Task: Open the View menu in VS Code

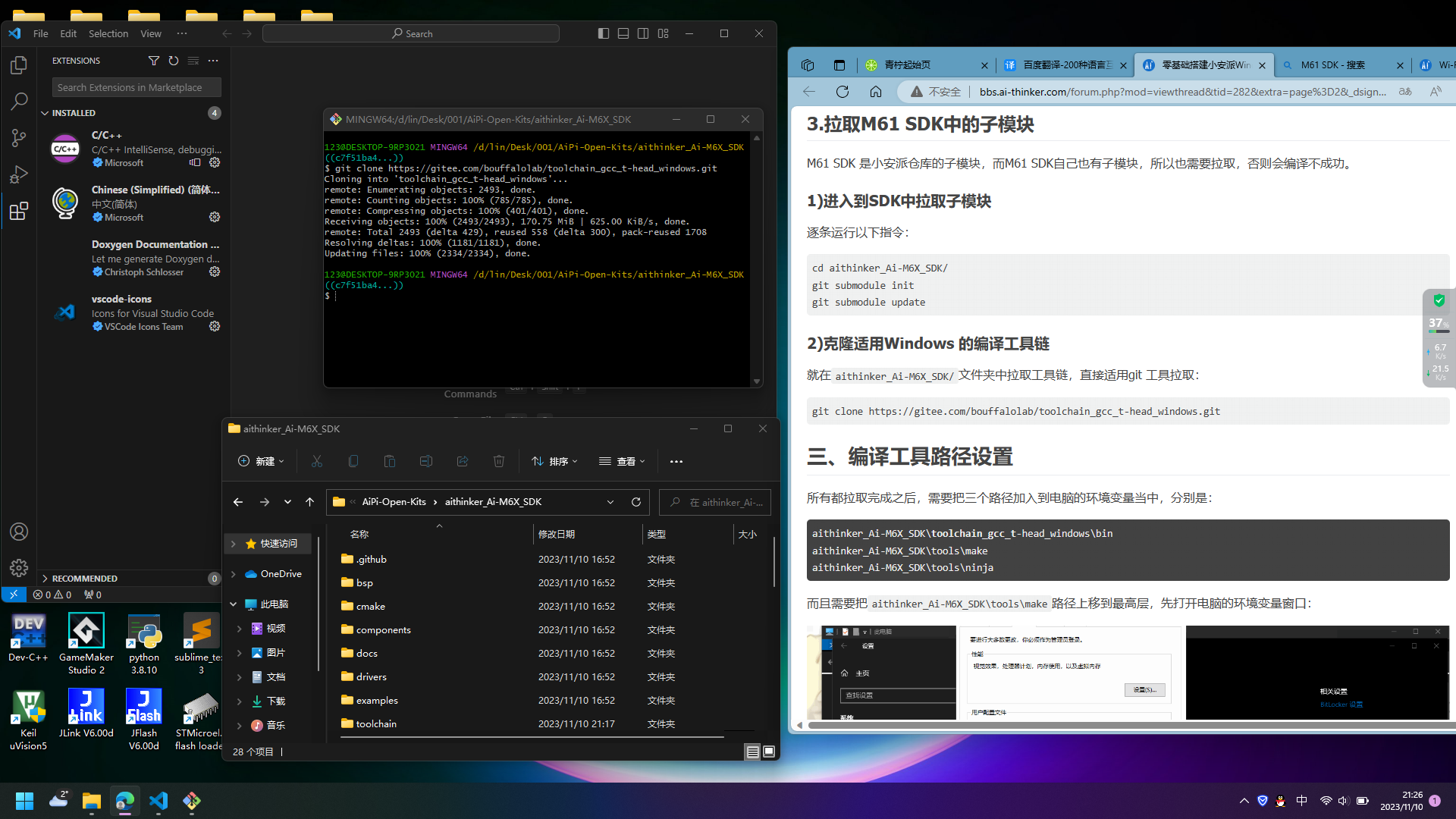Action: [151, 33]
